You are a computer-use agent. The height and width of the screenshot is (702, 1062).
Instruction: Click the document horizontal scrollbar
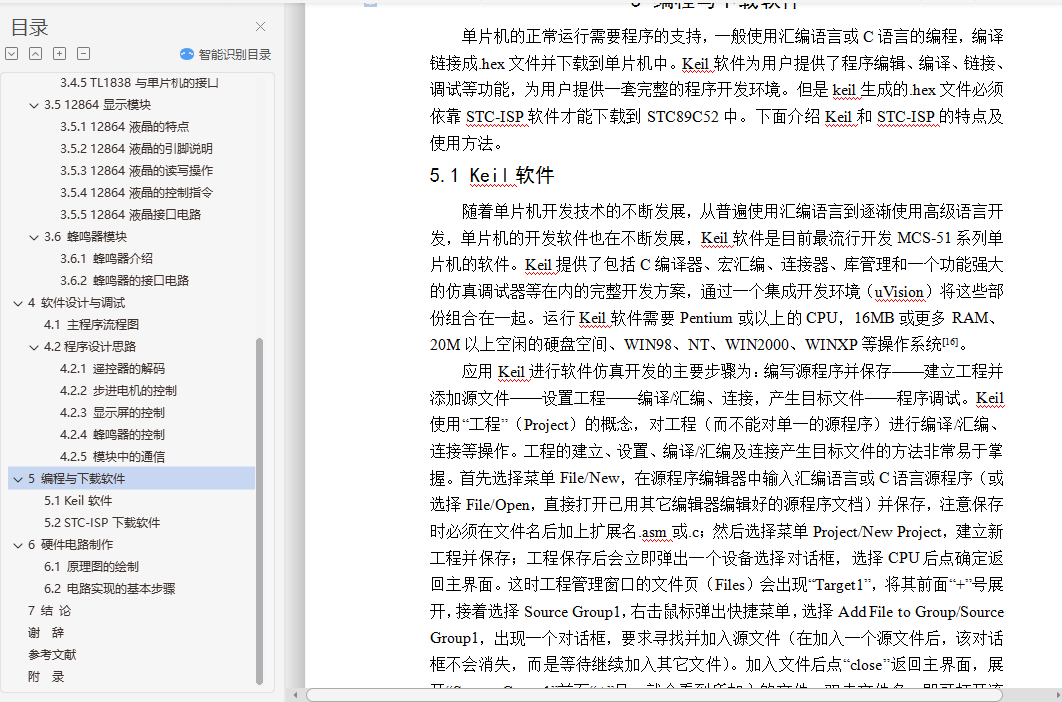654,695
